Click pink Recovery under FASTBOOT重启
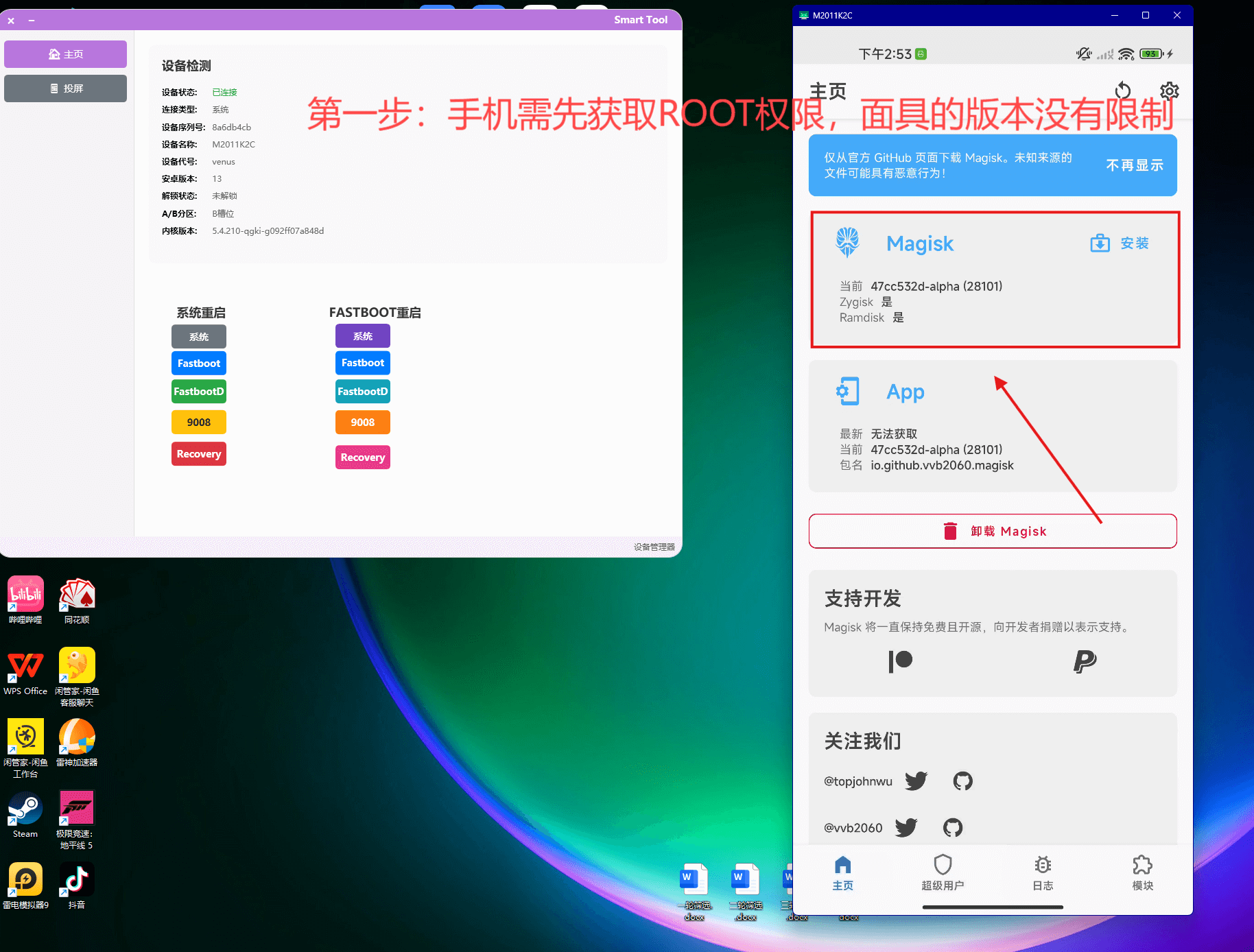Image resolution: width=1254 pixels, height=952 pixels. (363, 457)
